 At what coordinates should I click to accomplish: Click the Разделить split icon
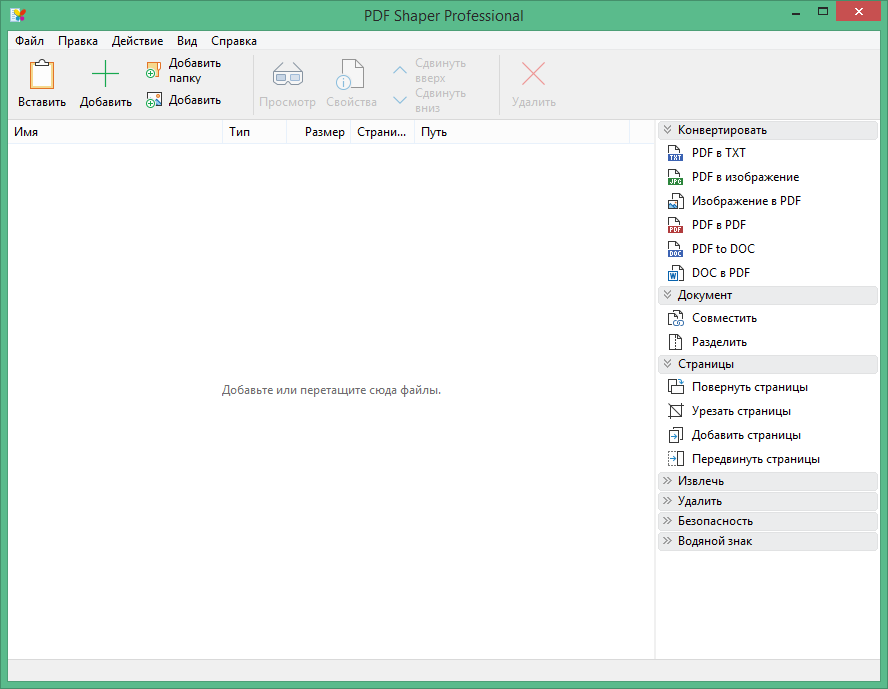pyautogui.click(x=675, y=342)
